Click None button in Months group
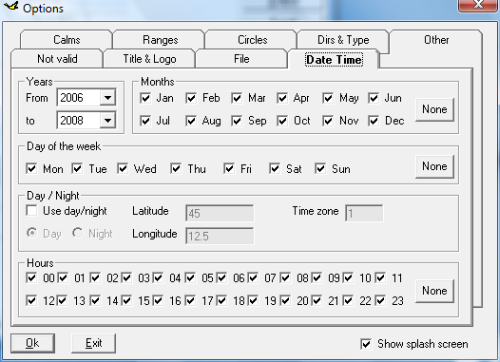Screen dimensions: 500x362 [434, 109]
